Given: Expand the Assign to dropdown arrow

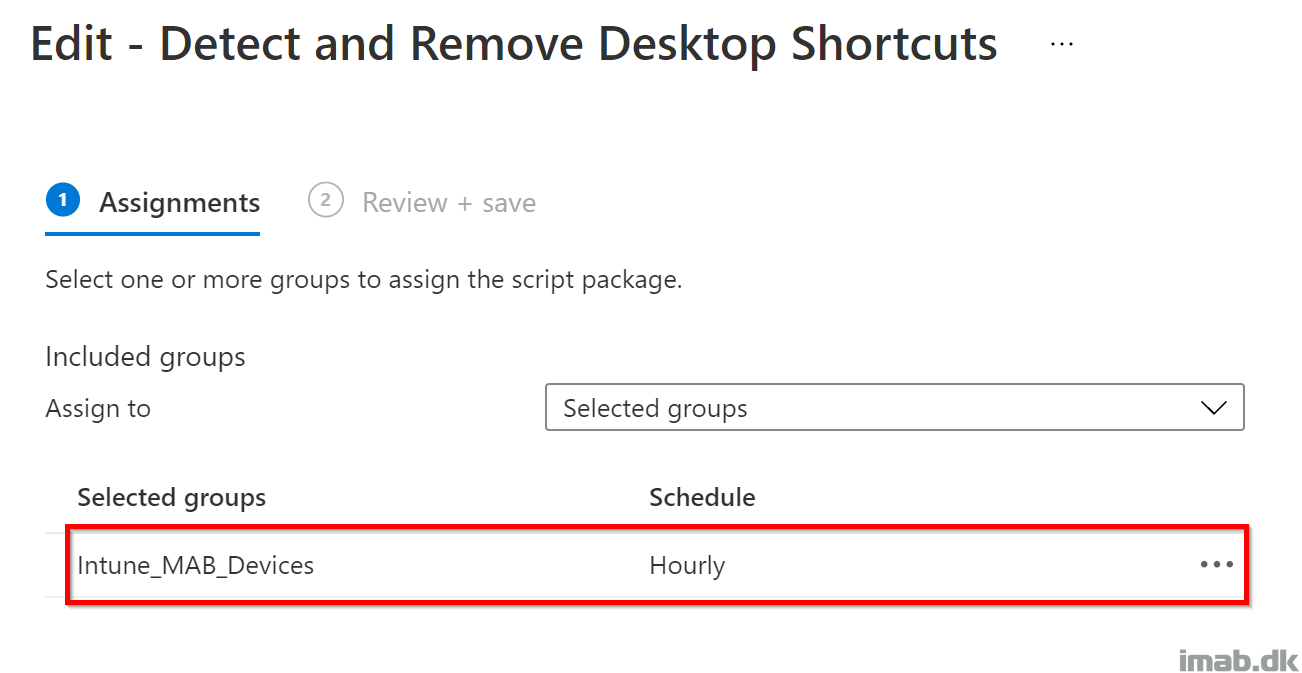Looking at the screenshot, I should coord(1213,408).
